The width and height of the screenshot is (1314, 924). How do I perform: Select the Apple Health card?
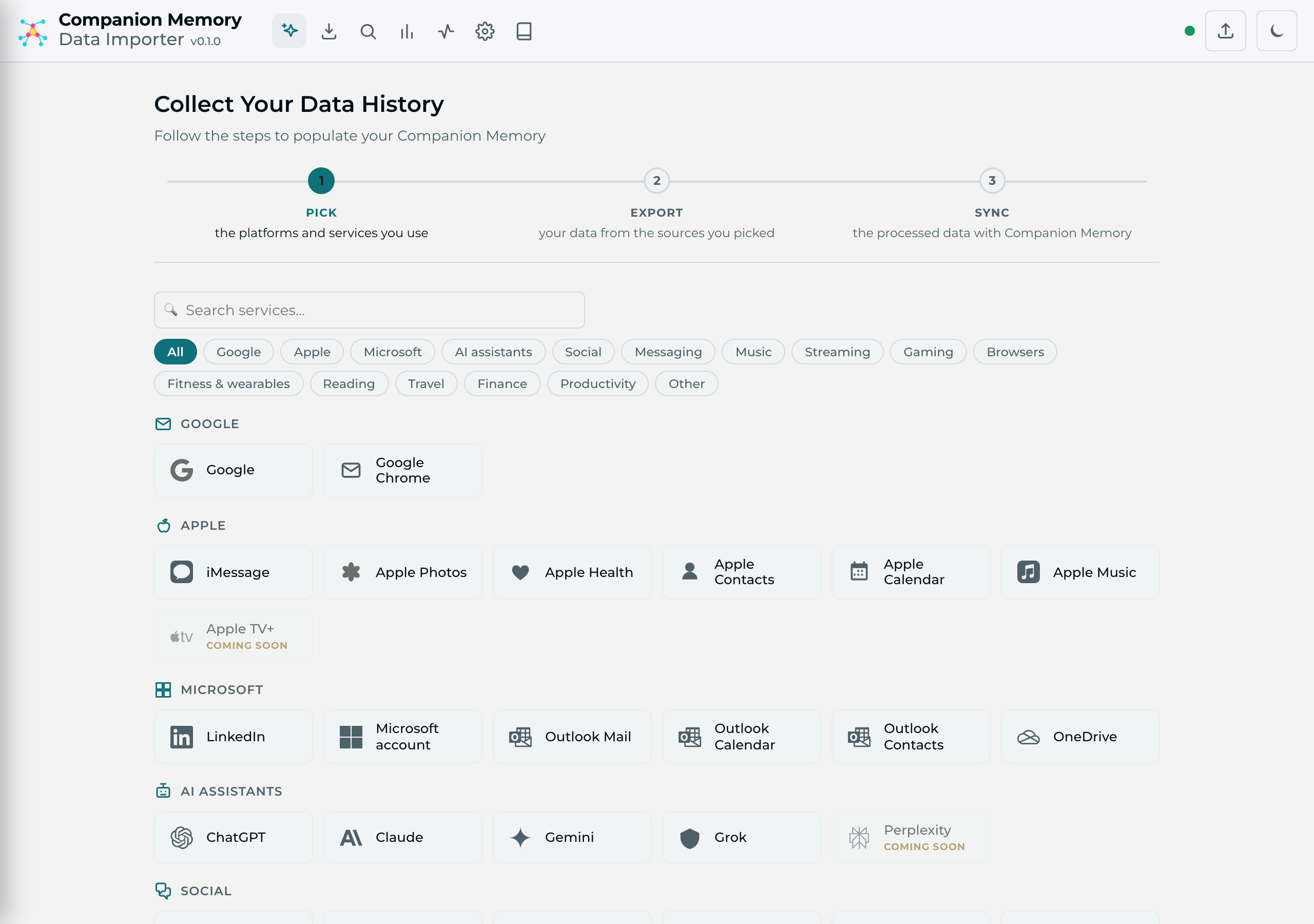pyautogui.click(x=572, y=572)
